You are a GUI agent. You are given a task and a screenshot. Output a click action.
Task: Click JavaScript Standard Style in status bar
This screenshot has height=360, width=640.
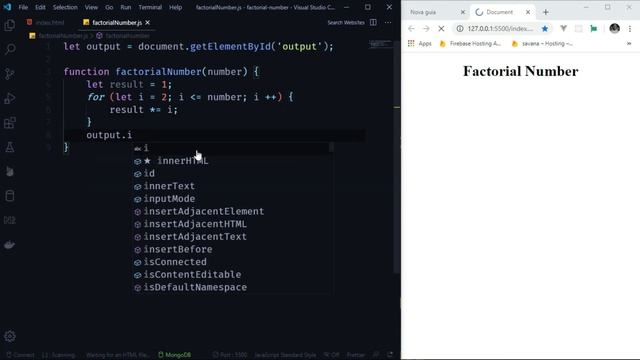tap(285, 355)
